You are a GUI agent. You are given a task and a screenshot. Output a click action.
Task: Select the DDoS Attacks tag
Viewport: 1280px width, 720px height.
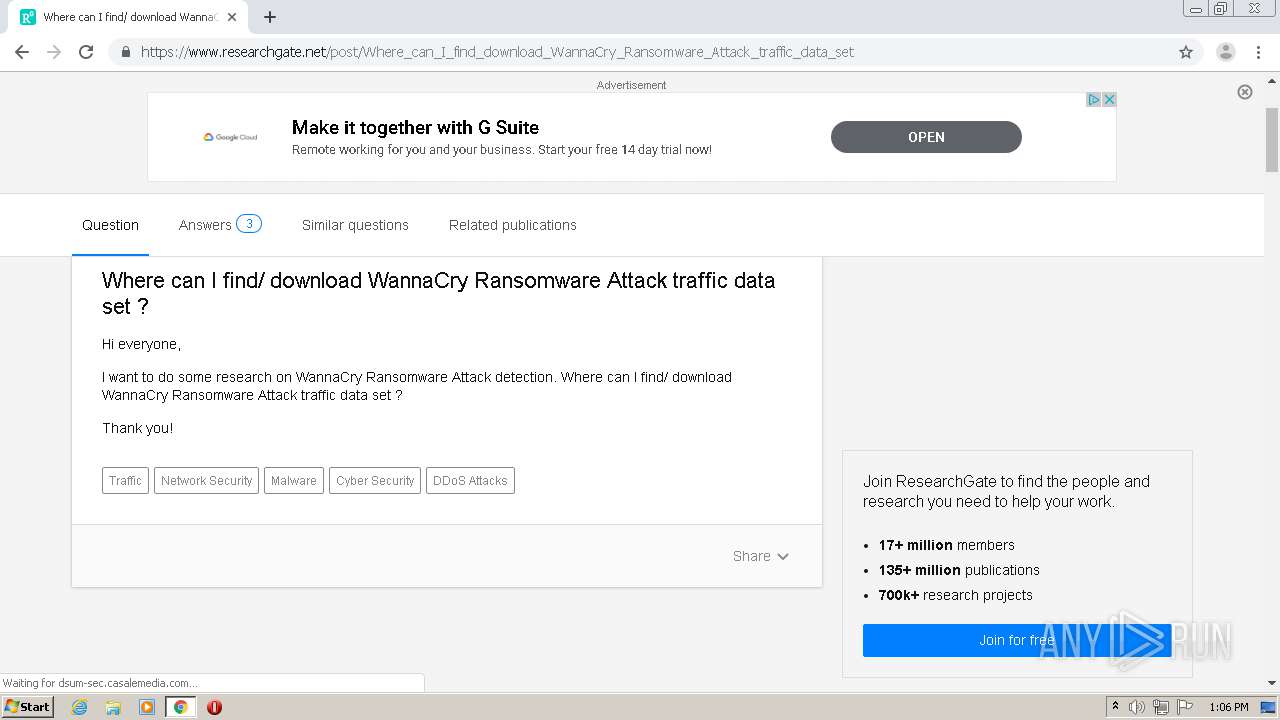click(470, 481)
